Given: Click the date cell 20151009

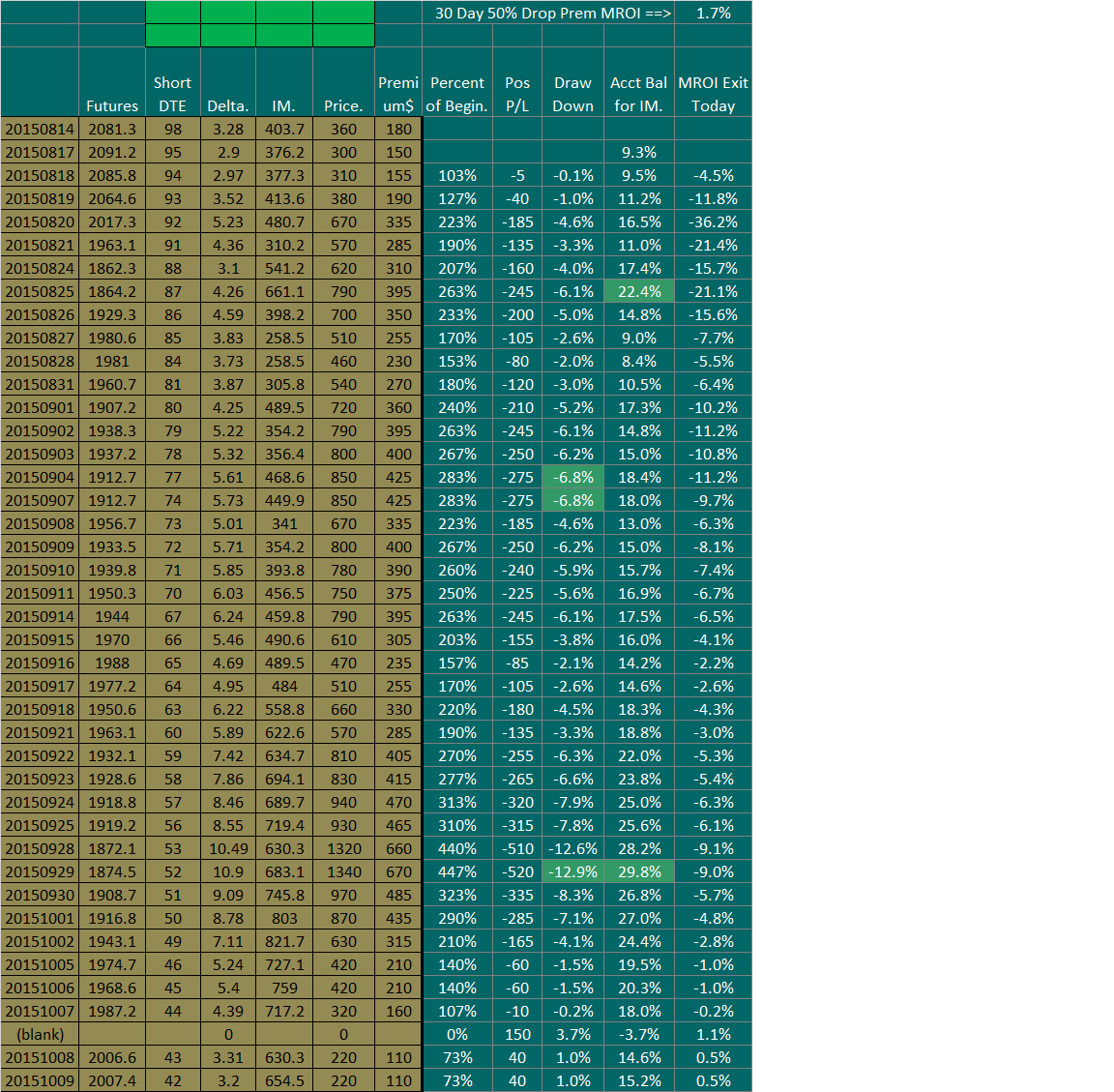Looking at the screenshot, I should 40,1081.
